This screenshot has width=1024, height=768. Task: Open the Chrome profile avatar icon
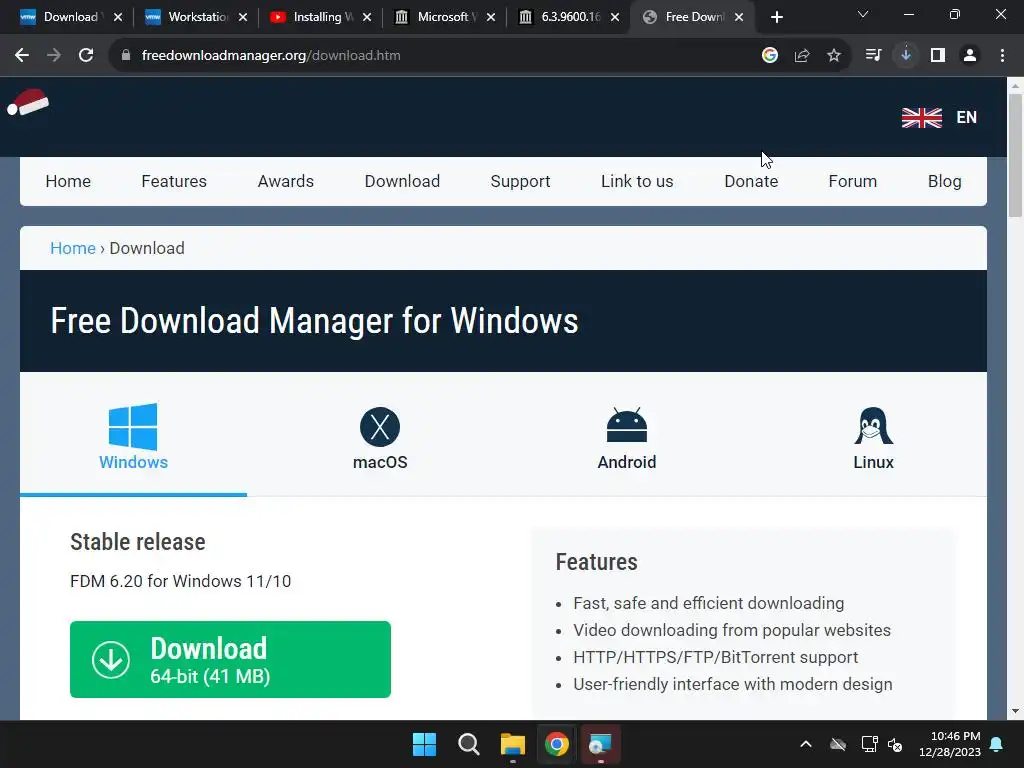click(970, 56)
